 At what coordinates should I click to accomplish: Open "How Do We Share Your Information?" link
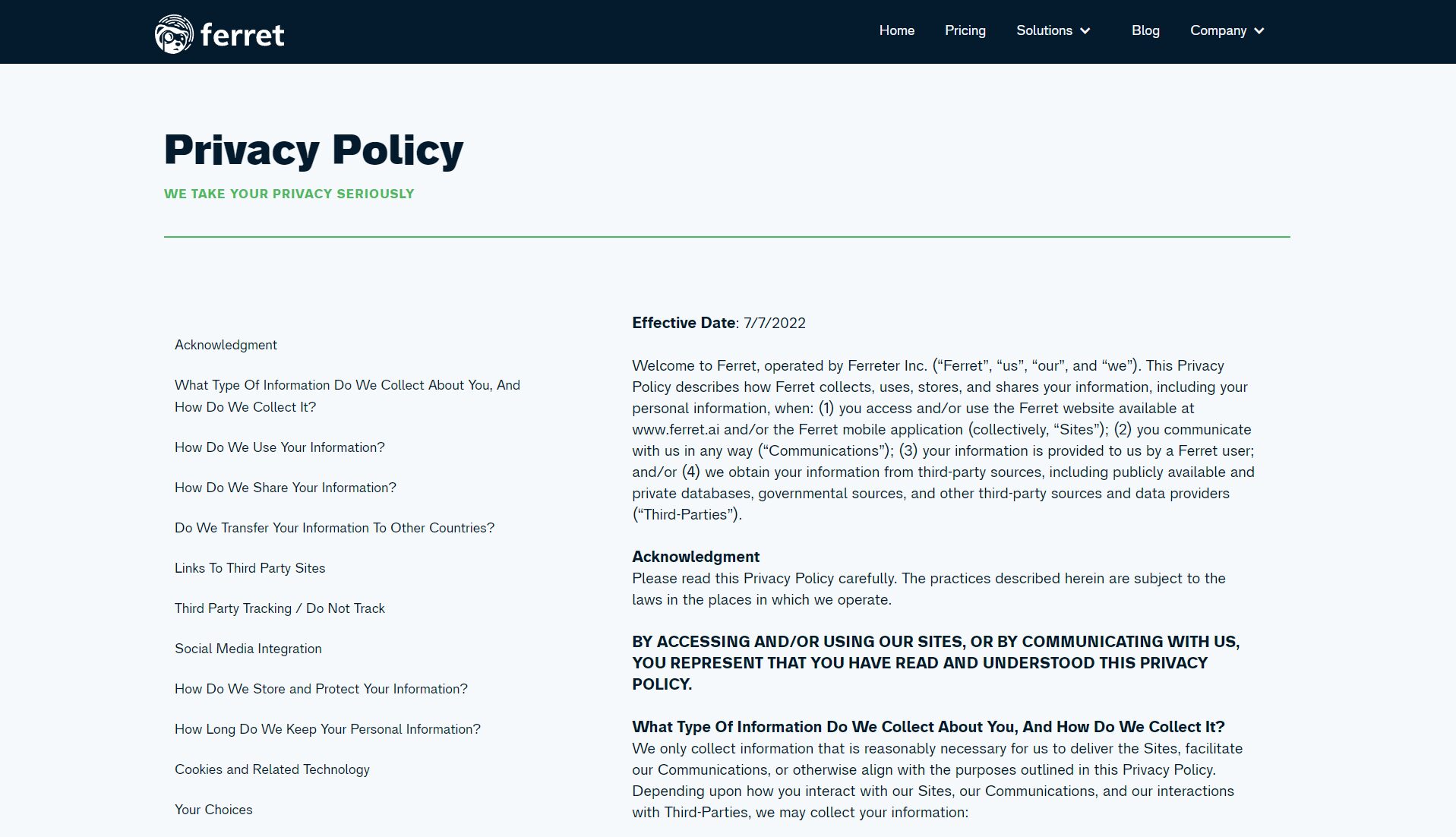tap(285, 488)
